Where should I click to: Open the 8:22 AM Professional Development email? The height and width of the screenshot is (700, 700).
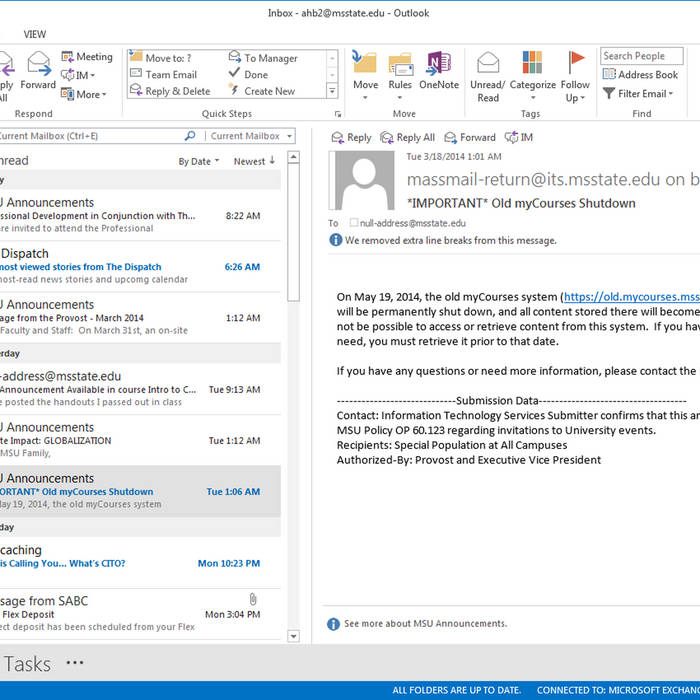[140, 215]
